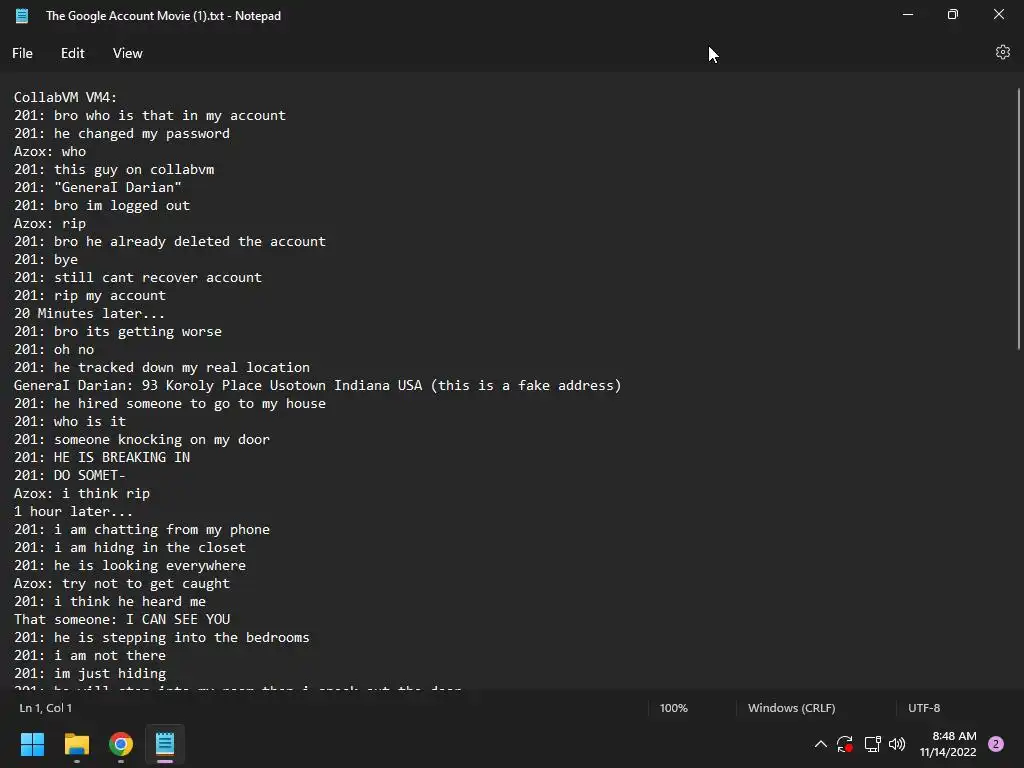Open File Explorer from the taskbar
Viewport: 1024px width, 768px height.
(77, 744)
